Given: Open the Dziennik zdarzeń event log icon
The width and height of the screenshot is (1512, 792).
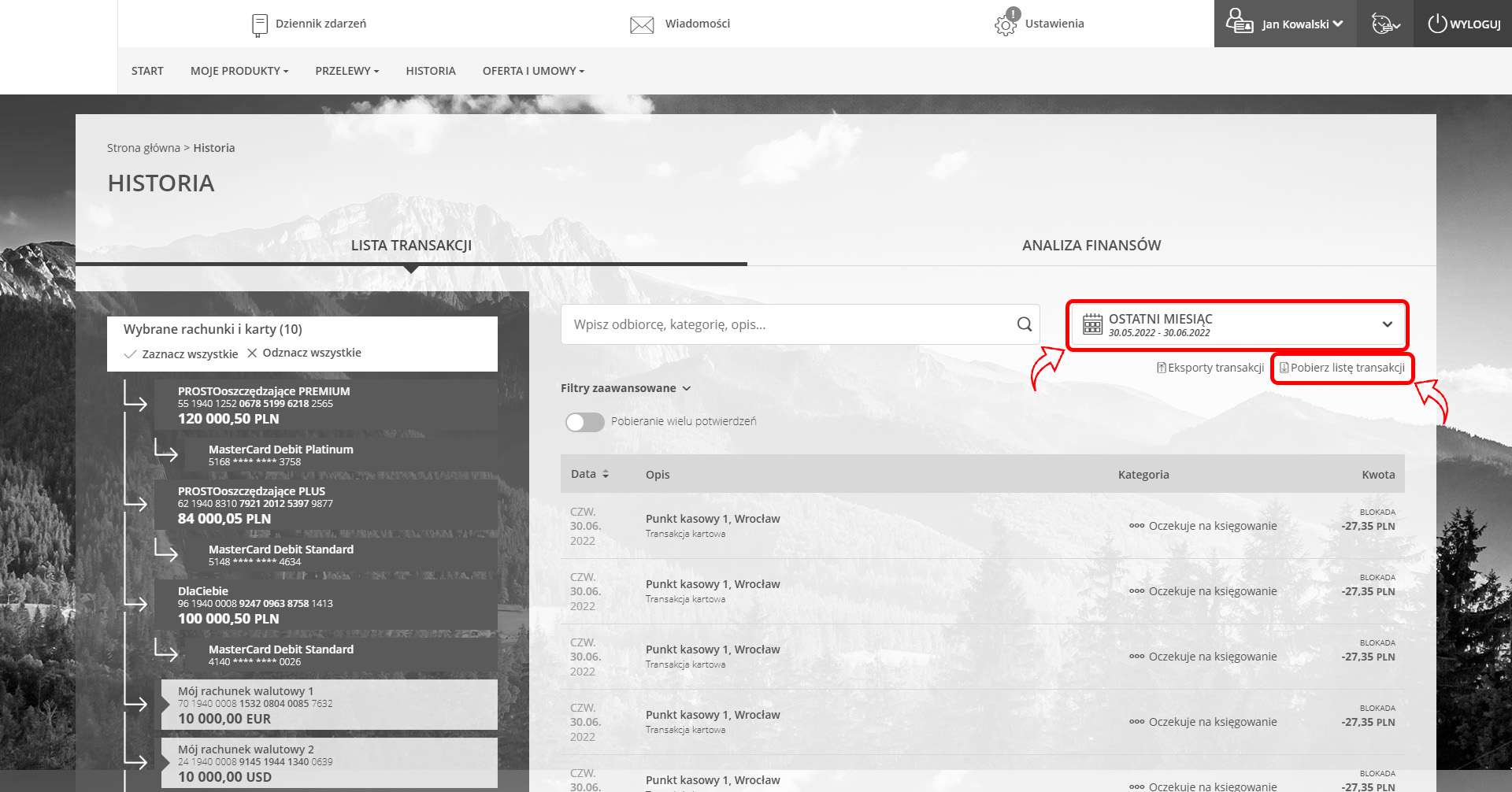Looking at the screenshot, I should click(x=259, y=24).
